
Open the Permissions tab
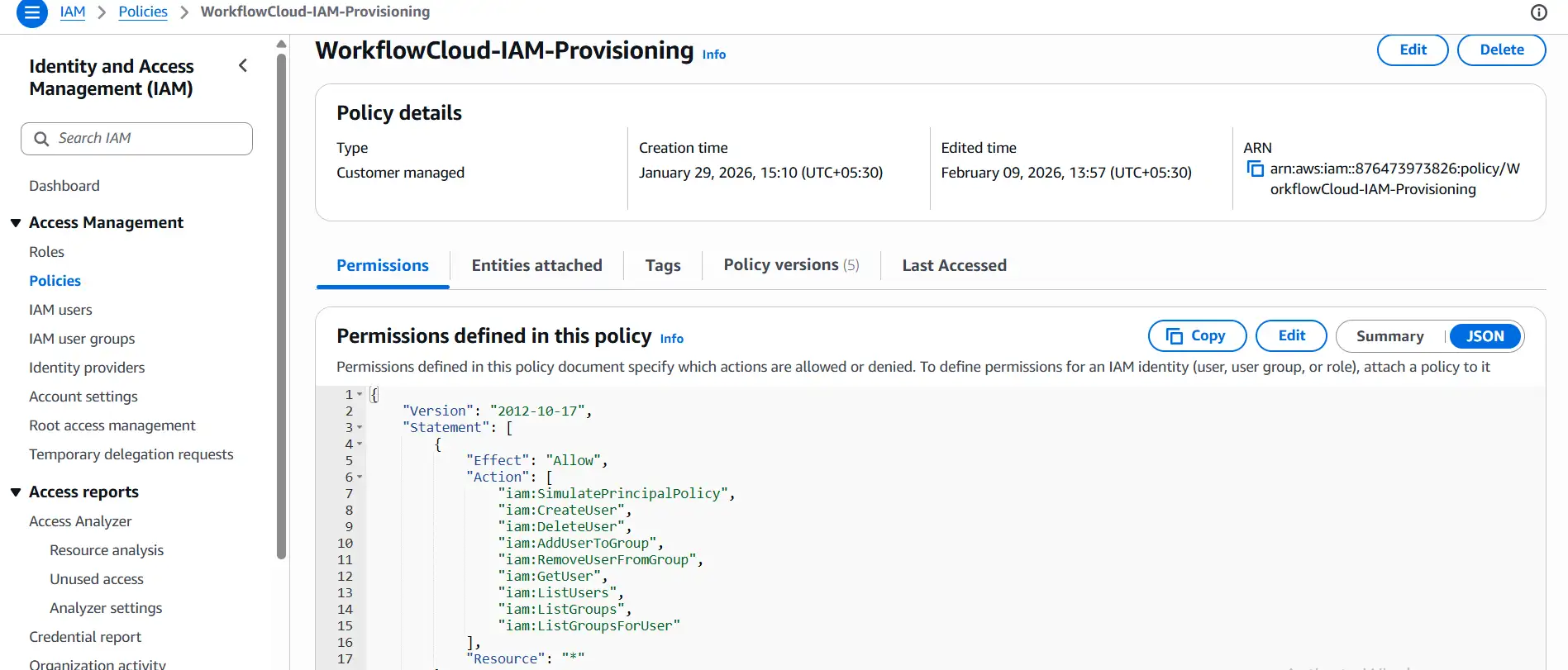(383, 265)
